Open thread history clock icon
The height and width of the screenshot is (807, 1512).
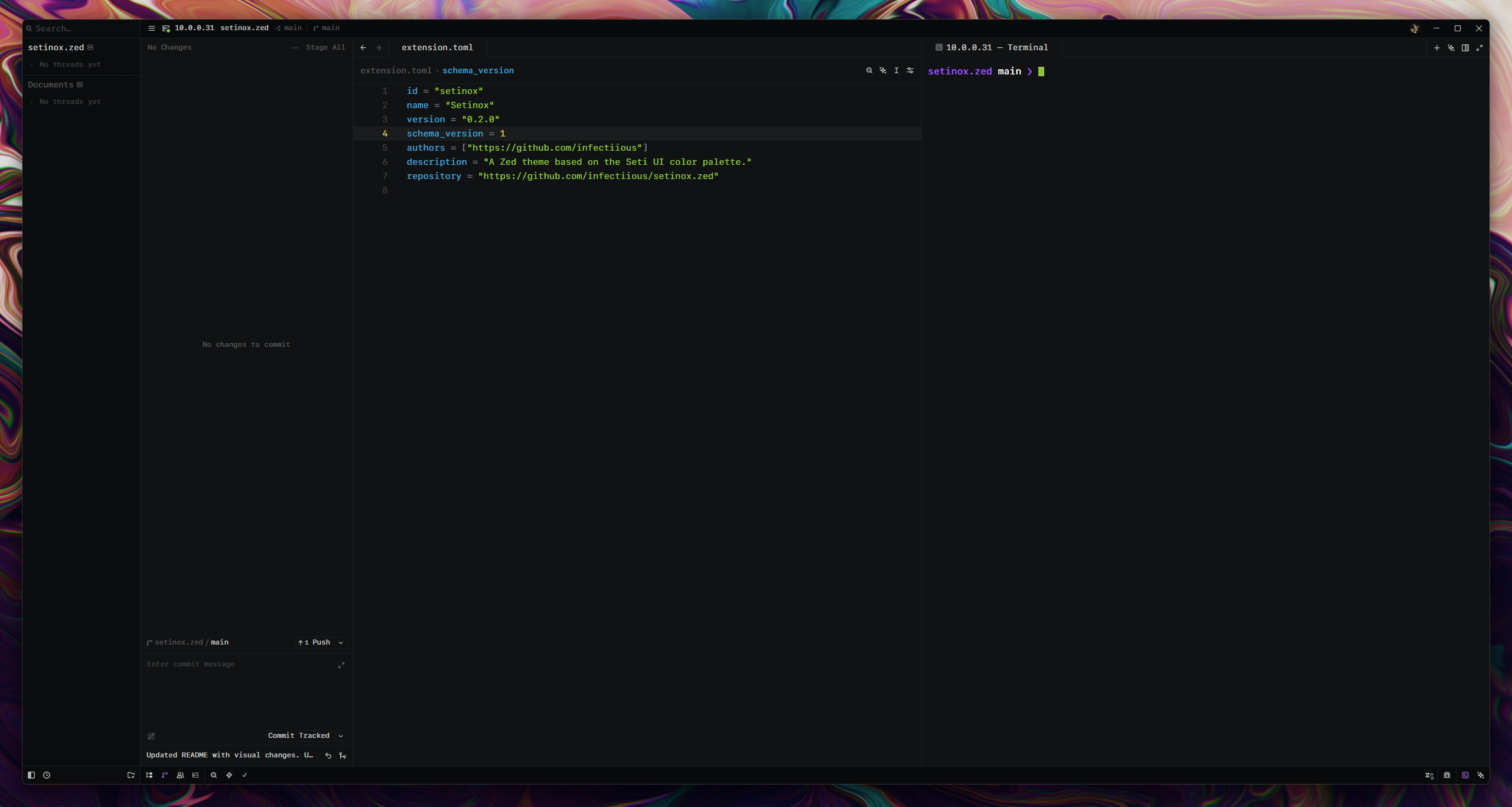pos(47,775)
